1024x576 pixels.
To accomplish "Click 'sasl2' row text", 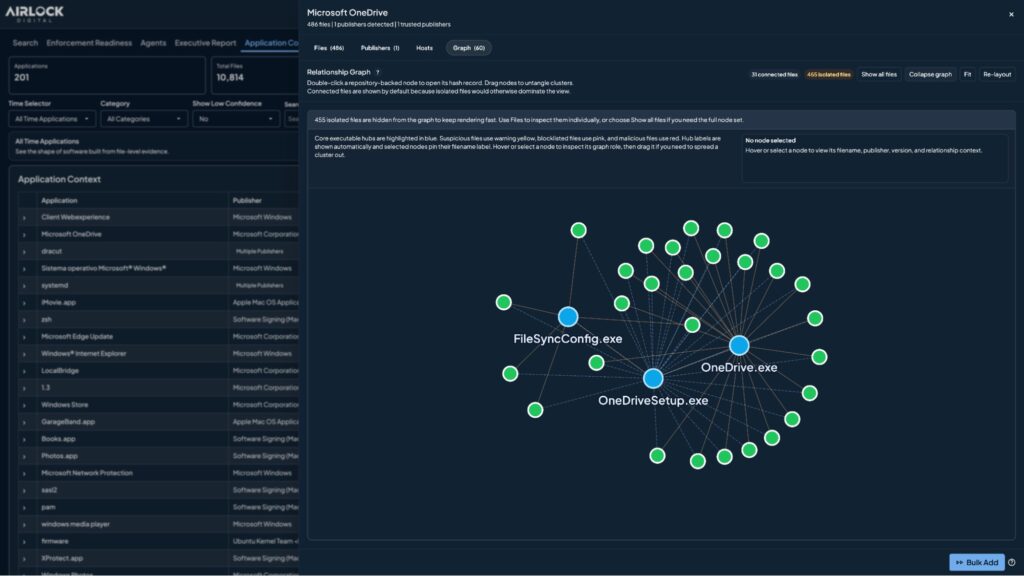I will point(49,490).
